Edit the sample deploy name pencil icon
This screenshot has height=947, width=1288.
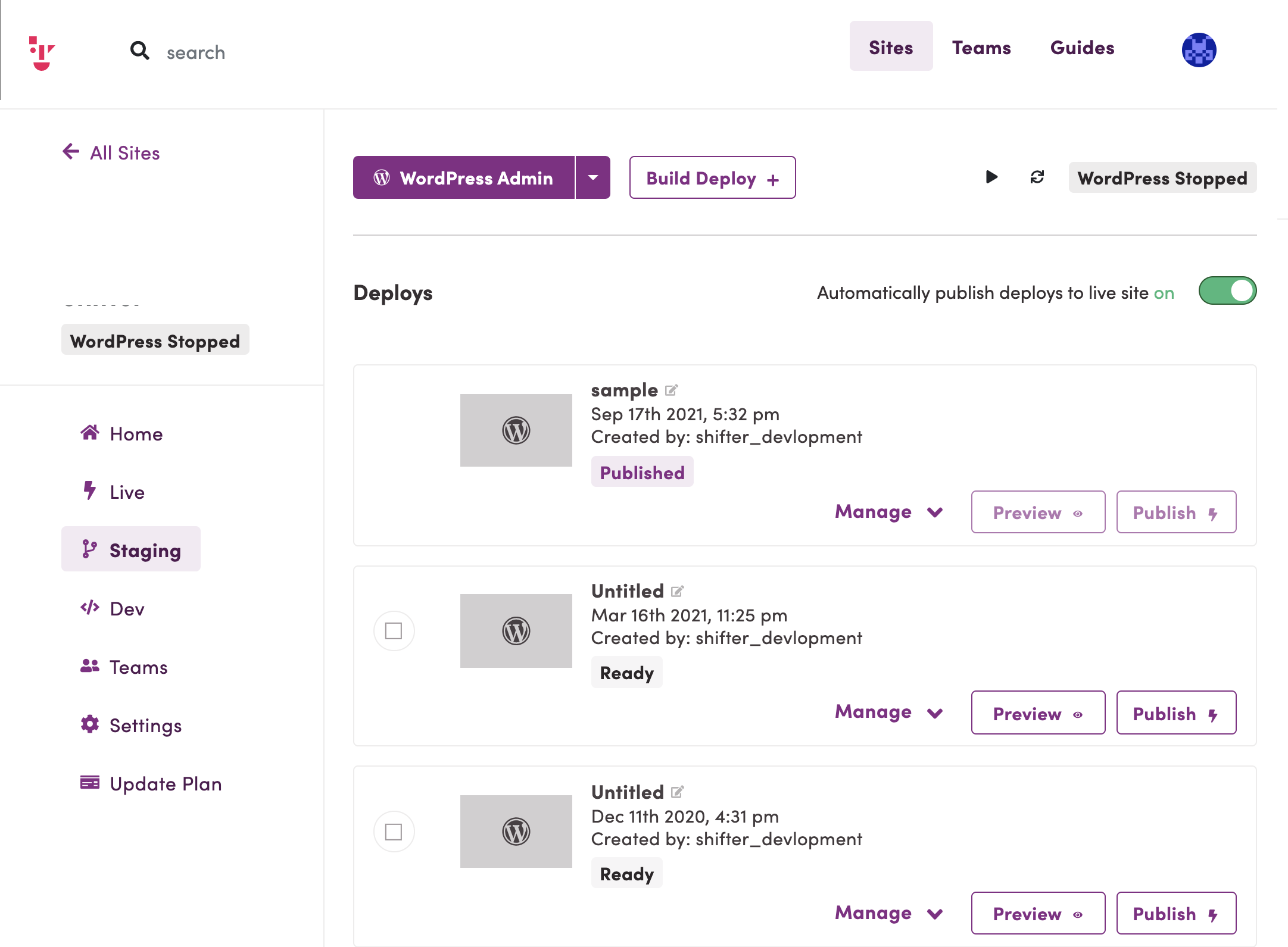click(672, 390)
